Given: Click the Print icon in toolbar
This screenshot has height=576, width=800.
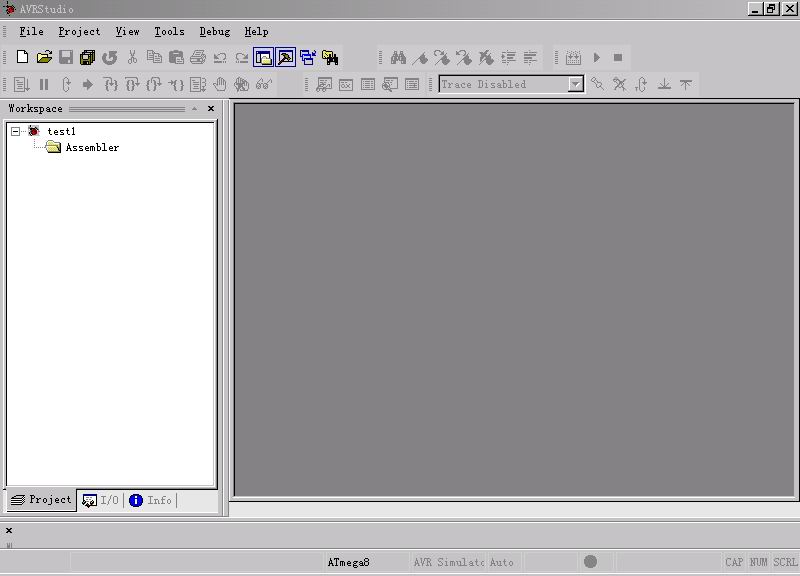Looking at the screenshot, I should coord(198,58).
